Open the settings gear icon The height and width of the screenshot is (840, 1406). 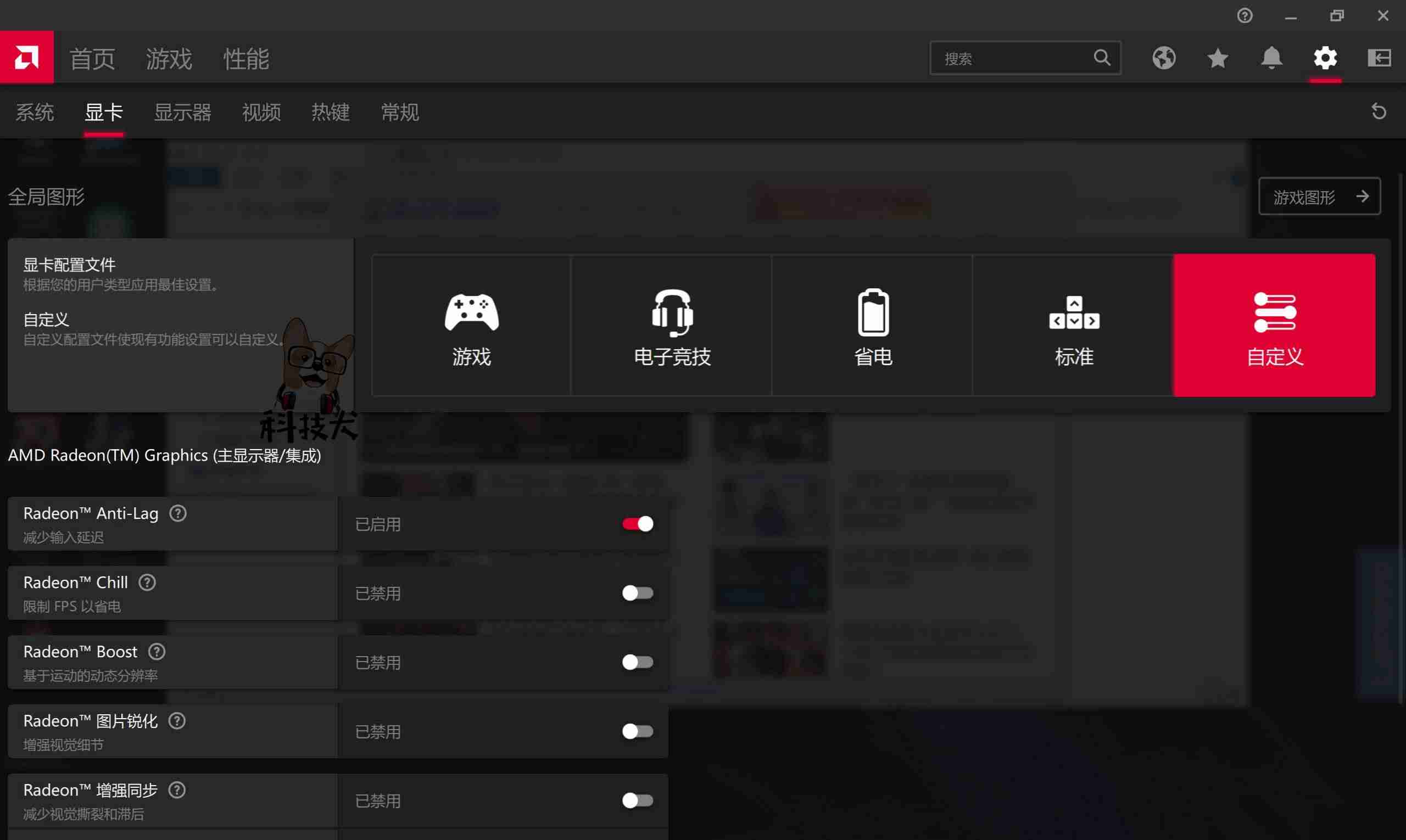click(x=1325, y=58)
